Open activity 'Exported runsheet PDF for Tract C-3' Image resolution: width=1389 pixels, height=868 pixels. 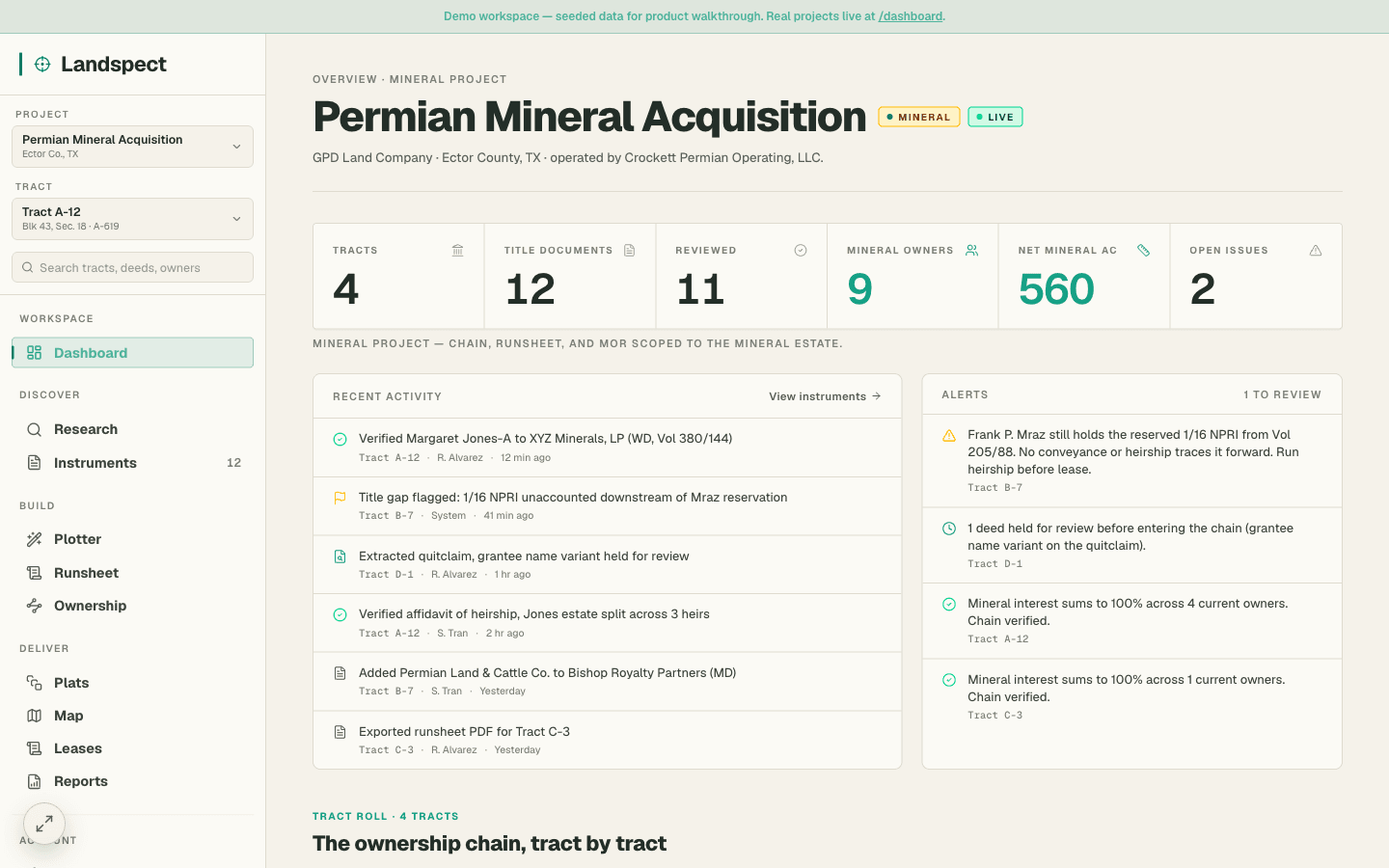point(607,740)
